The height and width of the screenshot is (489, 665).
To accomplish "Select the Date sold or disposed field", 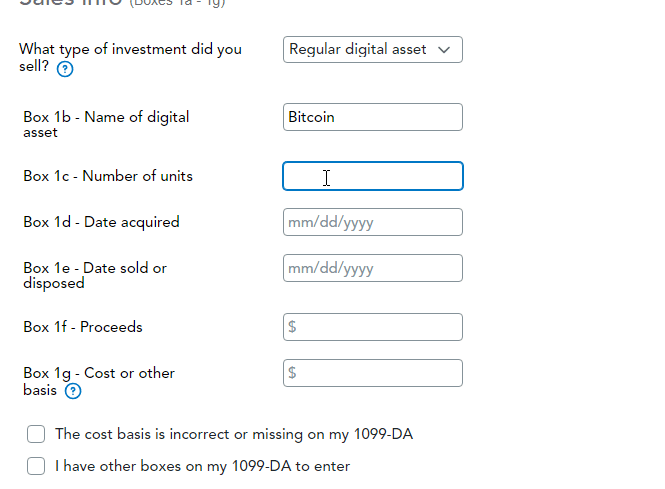I will click(x=372, y=268).
